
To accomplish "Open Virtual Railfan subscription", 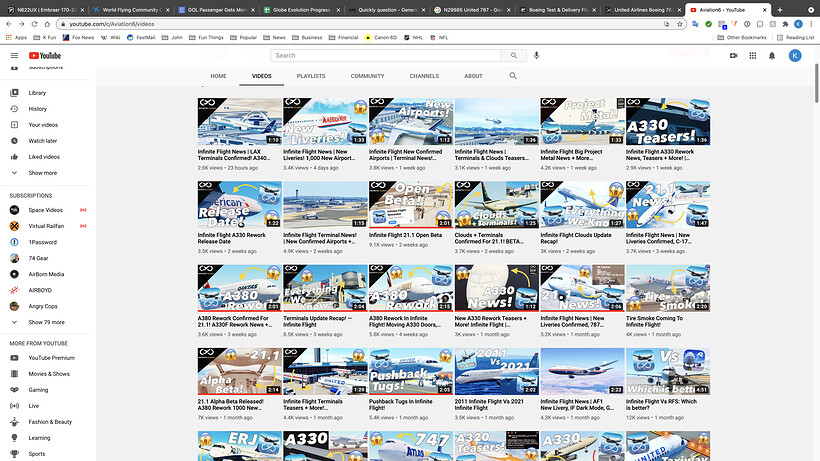I will (45, 226).
